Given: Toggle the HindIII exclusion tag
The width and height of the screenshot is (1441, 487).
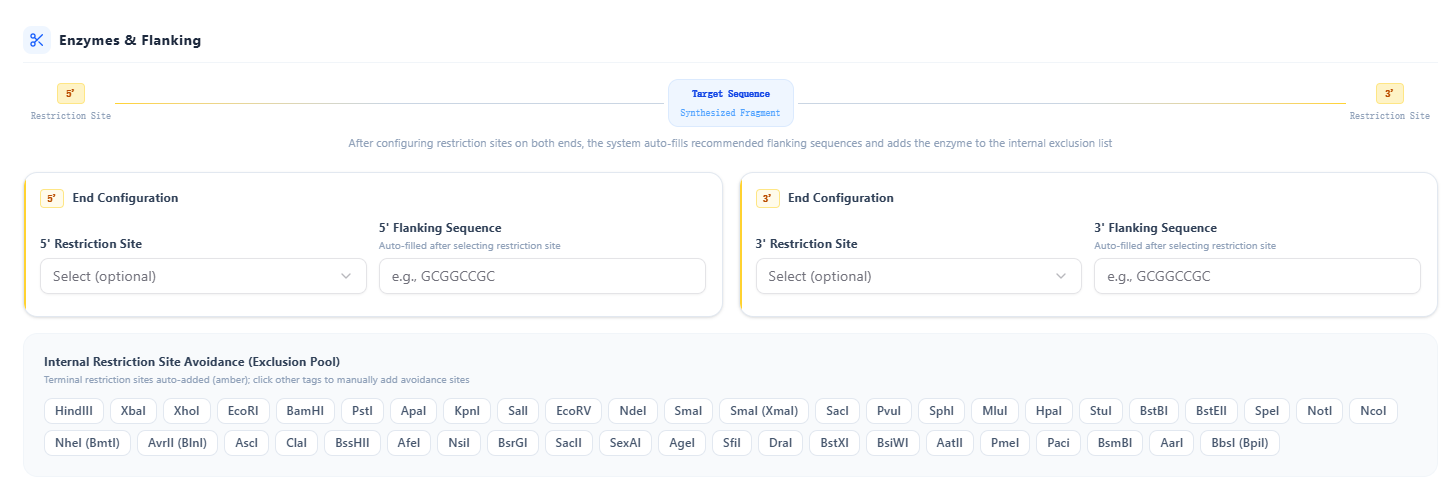Looking at the screenshot, I should tap(74, 411).
